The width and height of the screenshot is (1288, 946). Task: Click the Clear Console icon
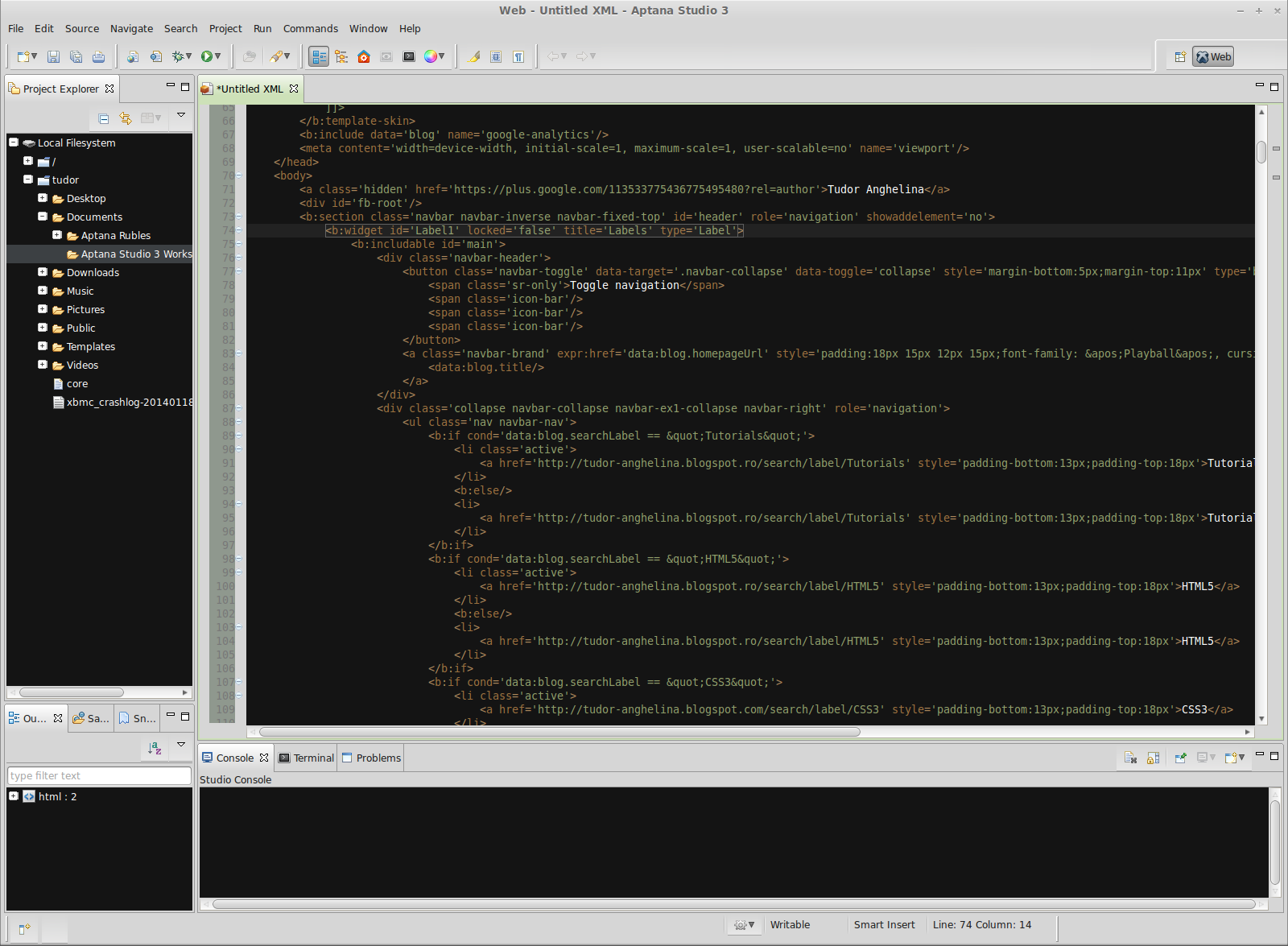pos(1130,758)
